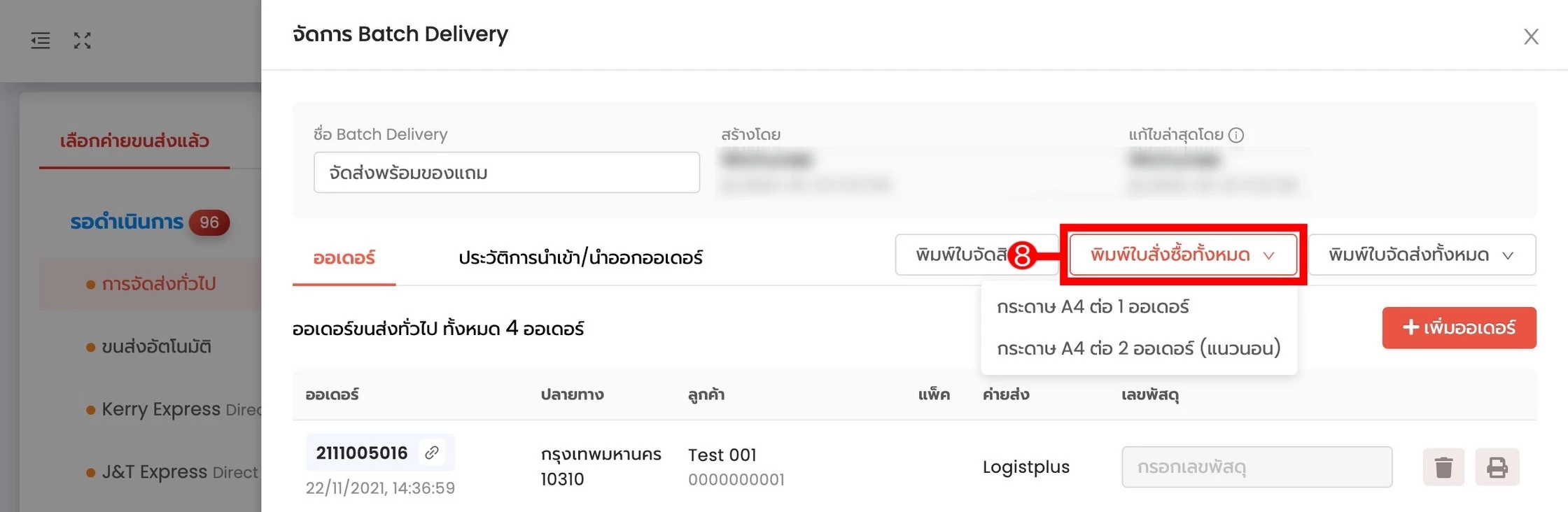Choose กระดาษ A4 ต่อ 1 ออเดอร์ option
Screen dimensions: 1568x512
1093,306
